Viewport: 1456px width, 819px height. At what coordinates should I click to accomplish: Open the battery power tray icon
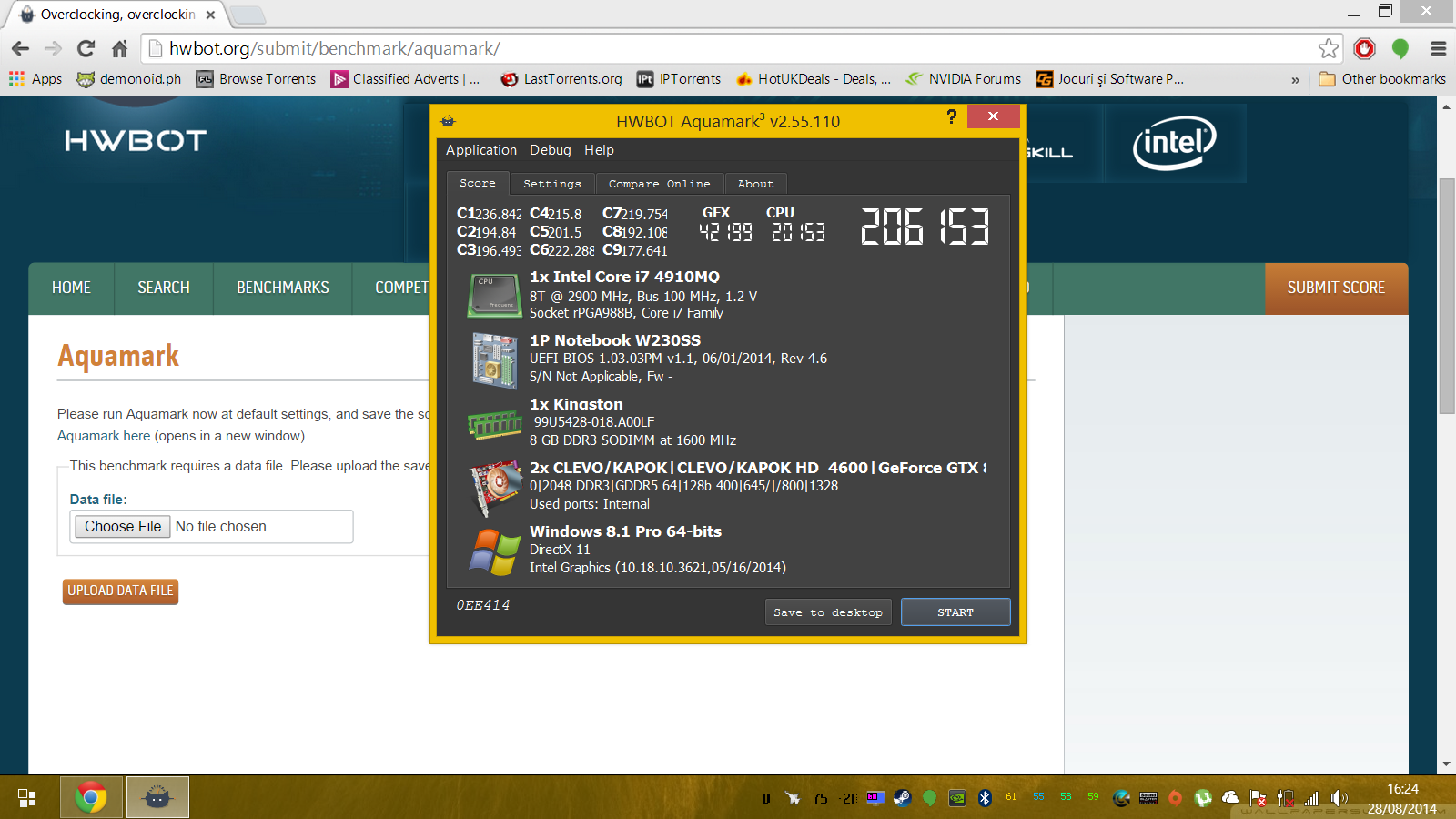click(x=1285, y=798)
